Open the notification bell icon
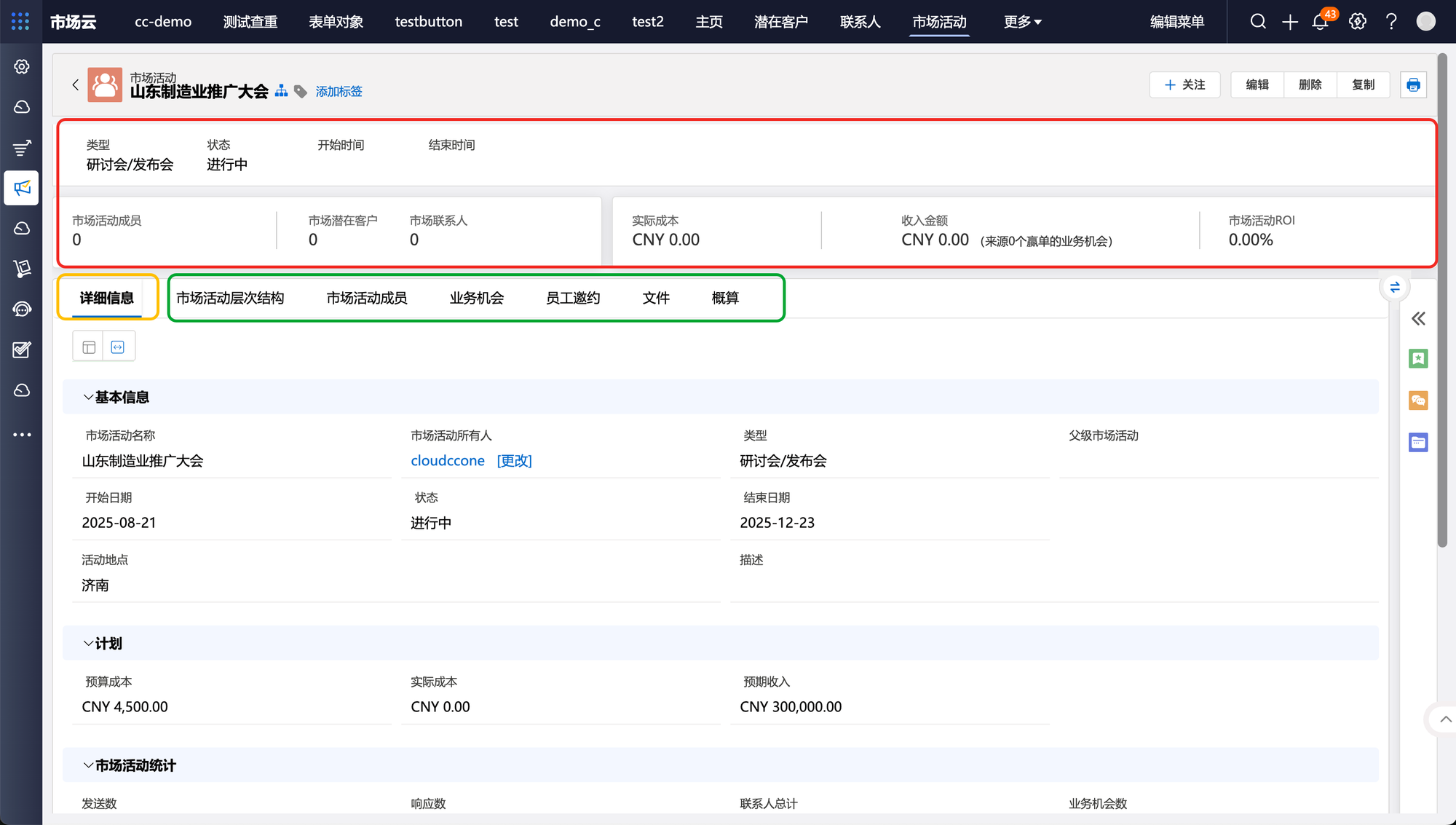Image resolution: width=1456 pixels, height=825 pixels. [1320, 22]
